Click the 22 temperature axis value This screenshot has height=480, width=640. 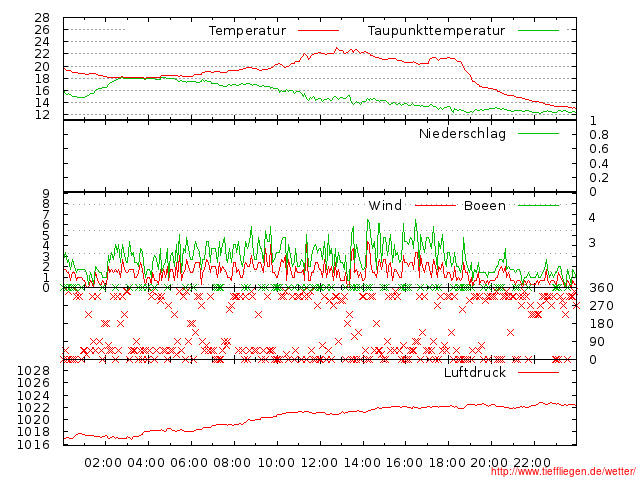(42, 54)
